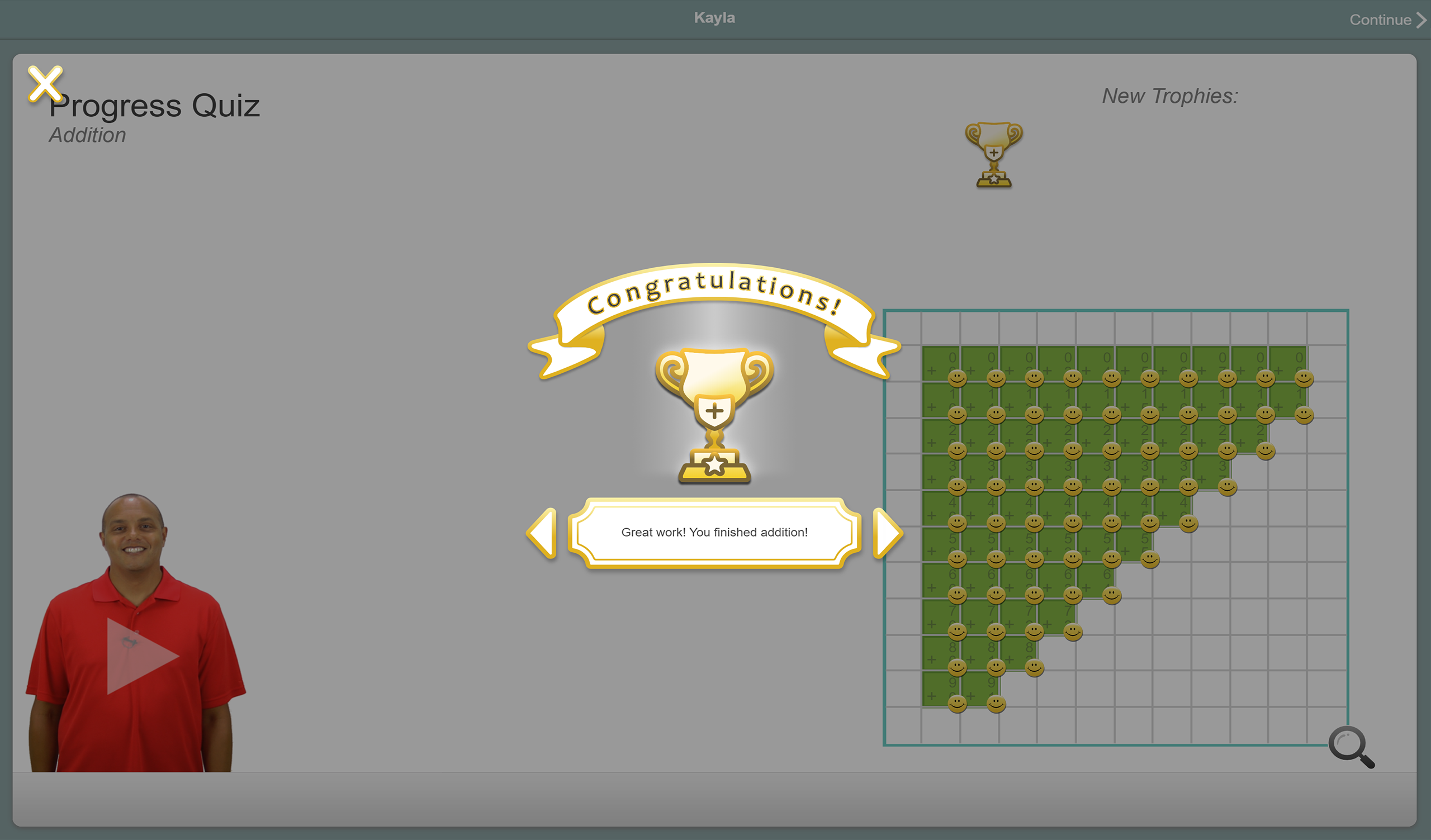Click Continue in the top bar
1431x840 pixels.
(1380, 20)
